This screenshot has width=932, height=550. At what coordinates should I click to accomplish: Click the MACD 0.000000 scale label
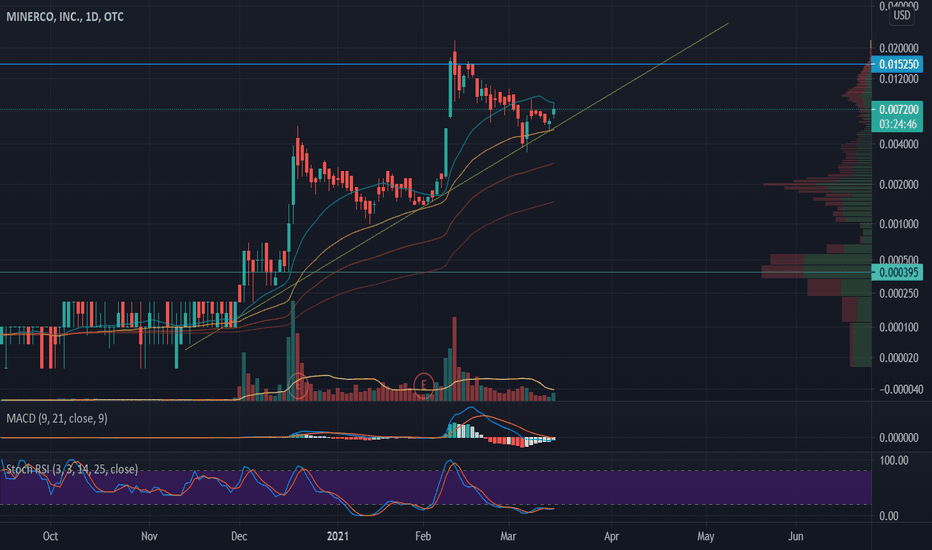tap(899, 438)
